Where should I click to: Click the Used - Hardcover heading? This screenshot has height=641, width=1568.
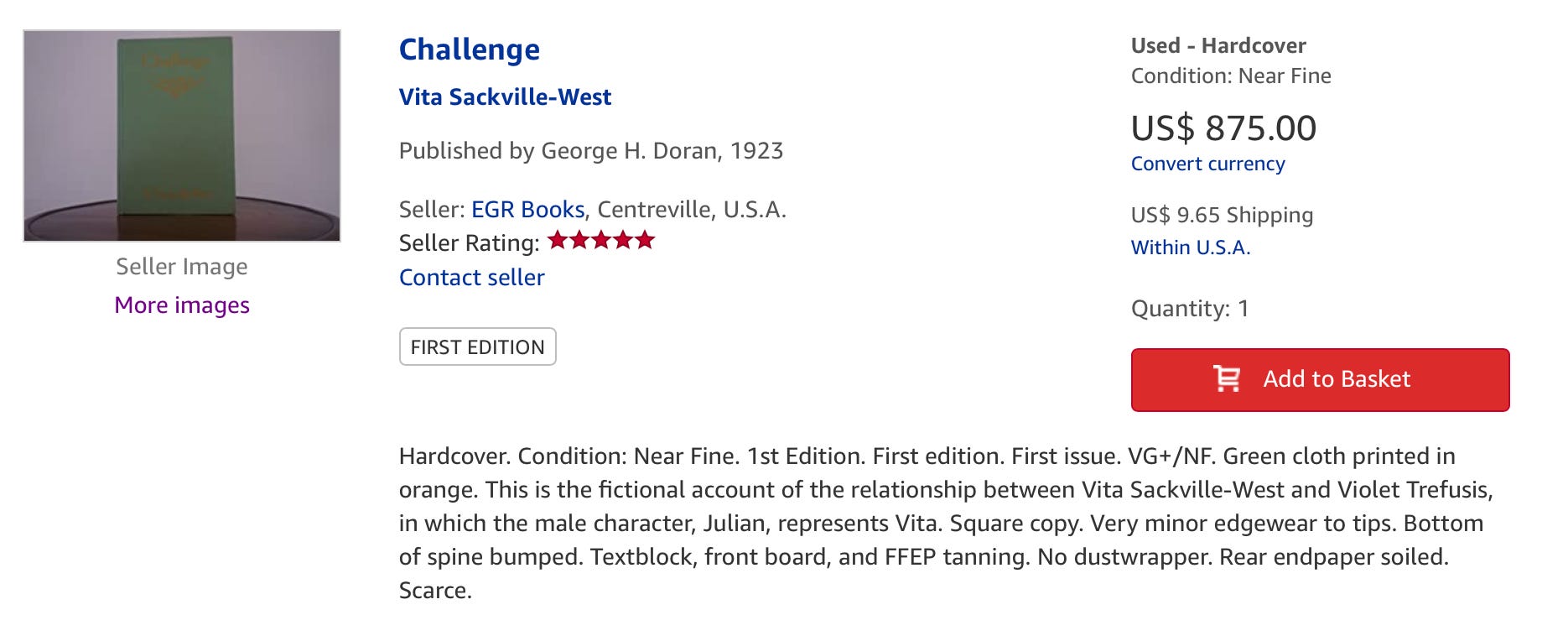click(1218, 45)
